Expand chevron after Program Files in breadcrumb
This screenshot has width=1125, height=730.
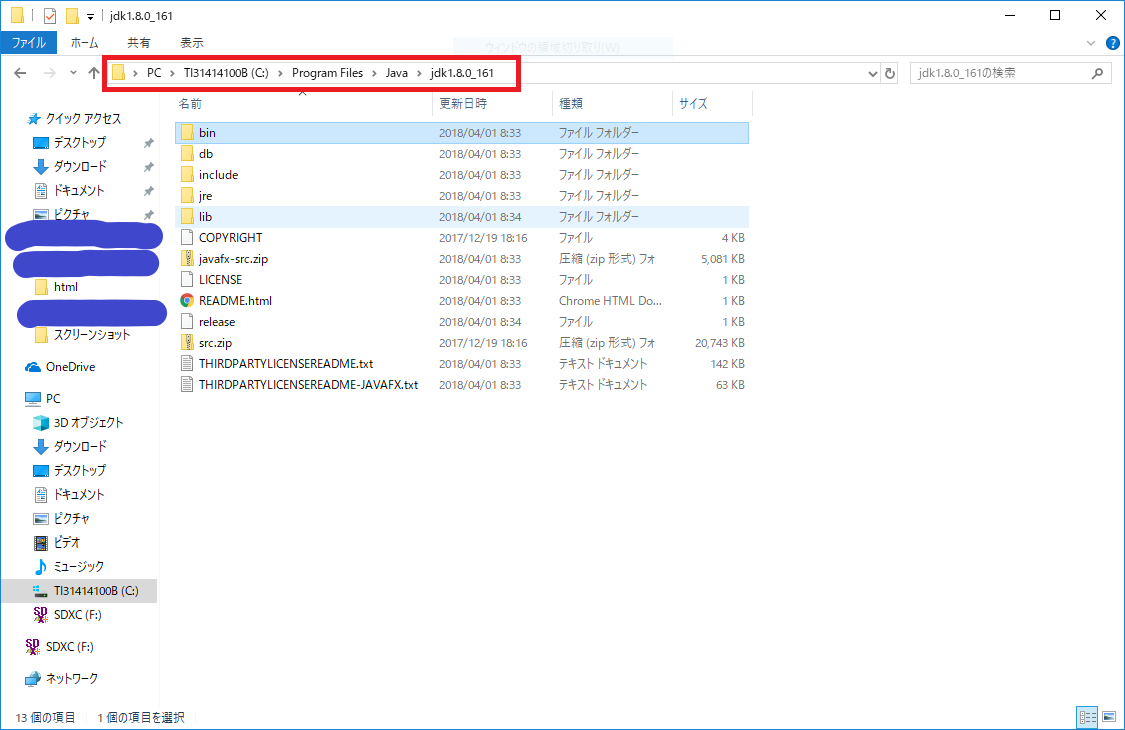[x=375, y=73]
